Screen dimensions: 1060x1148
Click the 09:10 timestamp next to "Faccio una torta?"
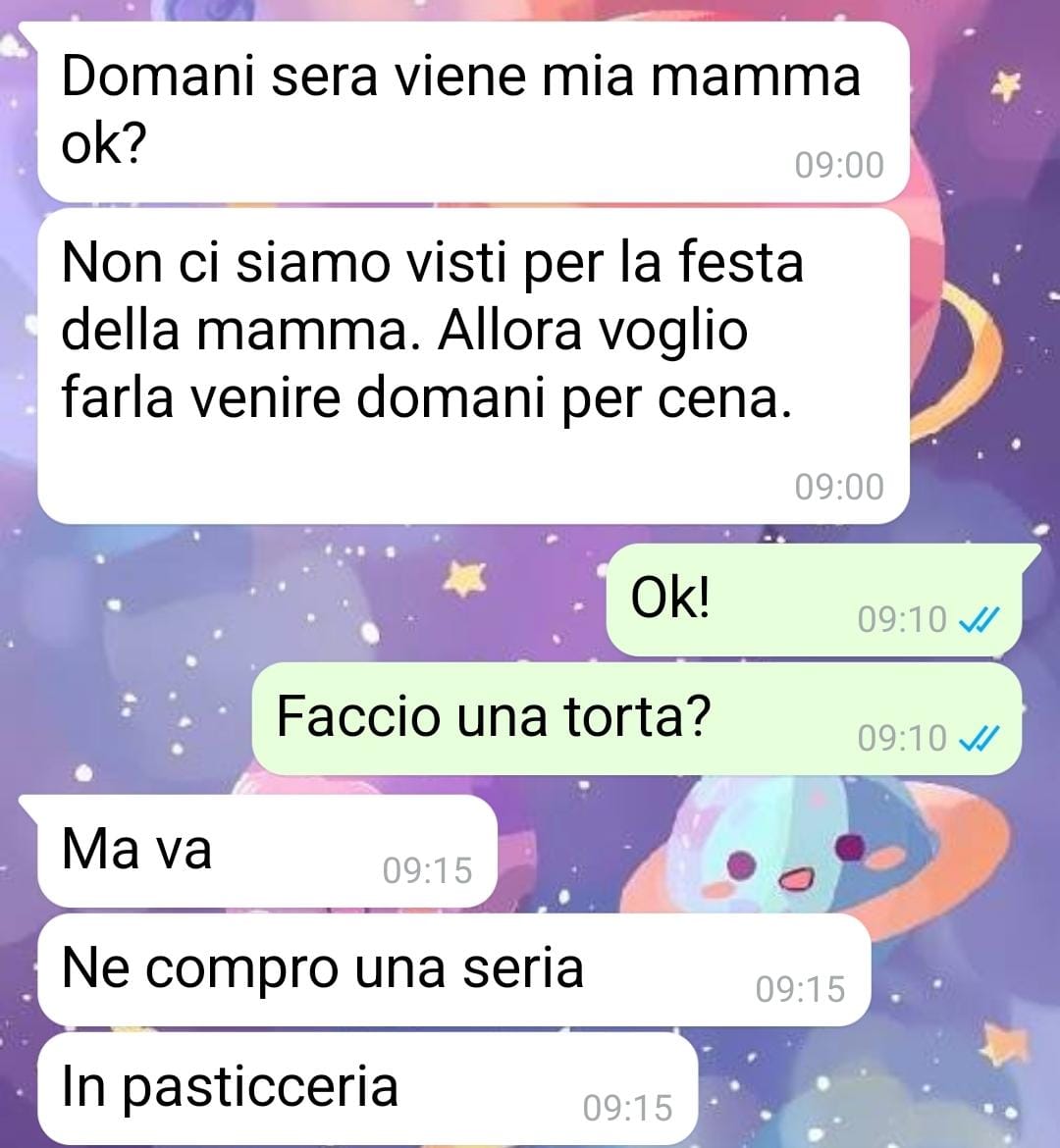[903, 739]
